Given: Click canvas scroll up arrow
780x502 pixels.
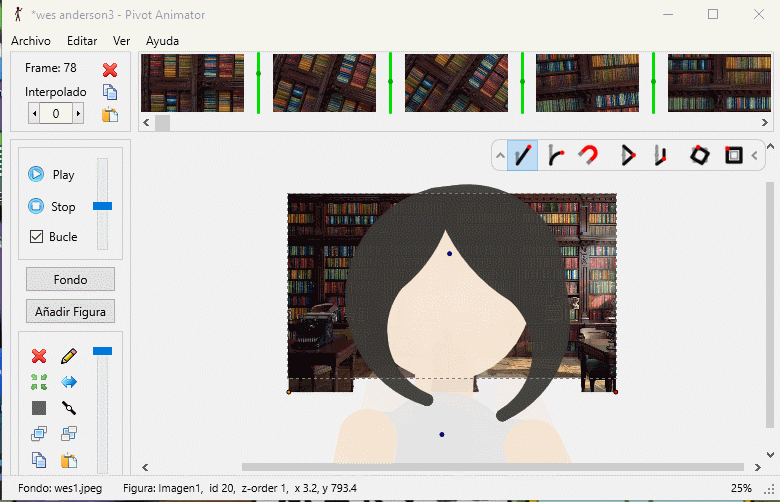Looking at the screenshot, I should click(x=770, y=146).
